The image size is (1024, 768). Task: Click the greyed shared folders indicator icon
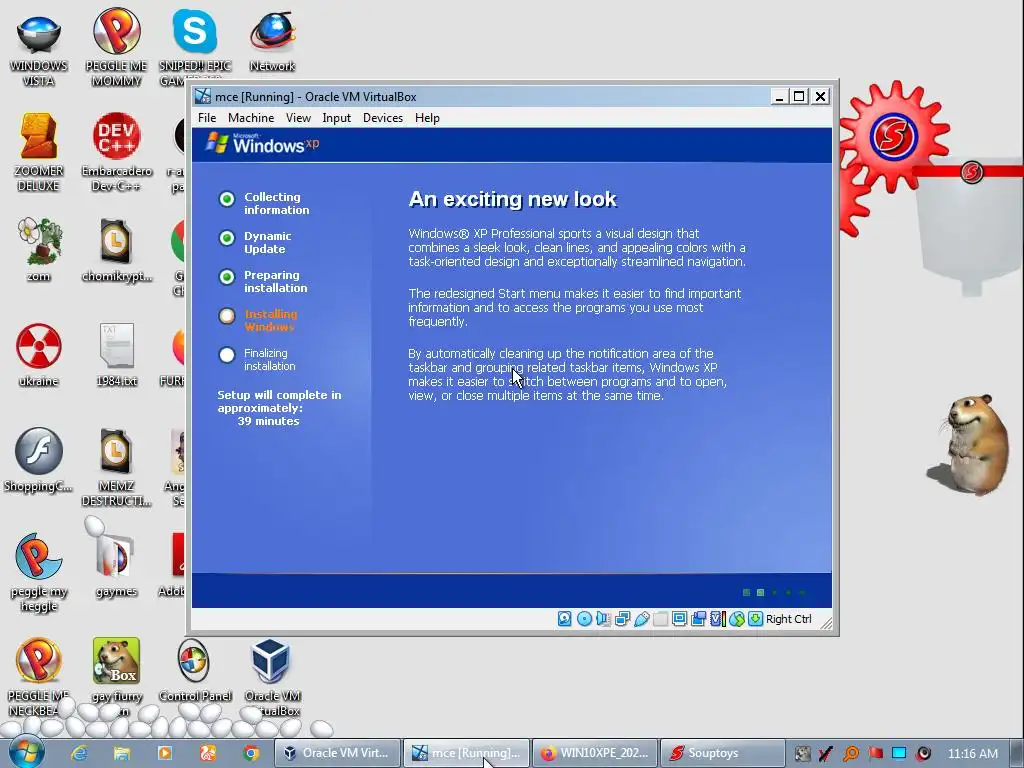click(x=660, y=618)
